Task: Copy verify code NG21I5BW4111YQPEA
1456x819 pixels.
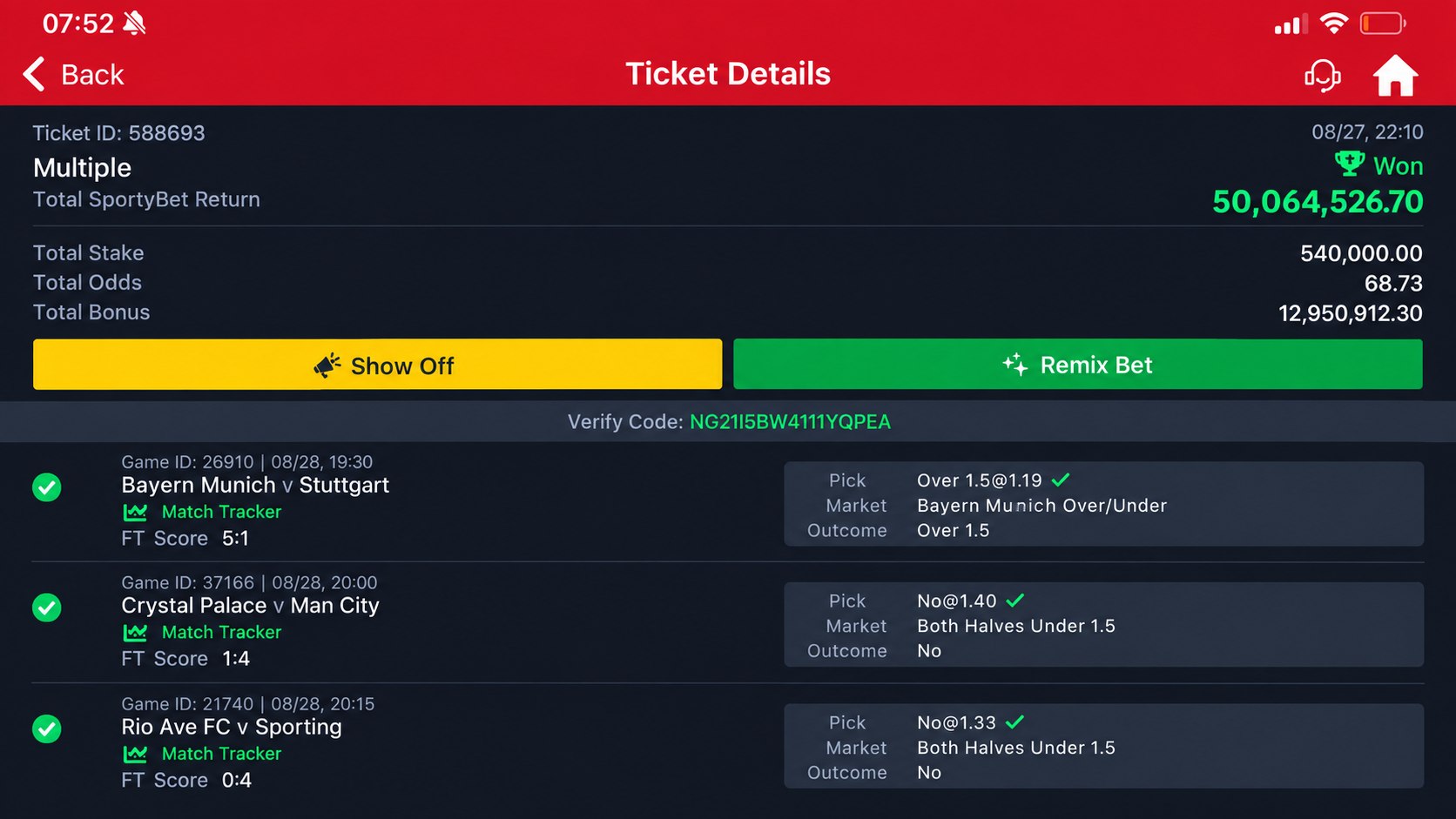Action: coord(790,422)
